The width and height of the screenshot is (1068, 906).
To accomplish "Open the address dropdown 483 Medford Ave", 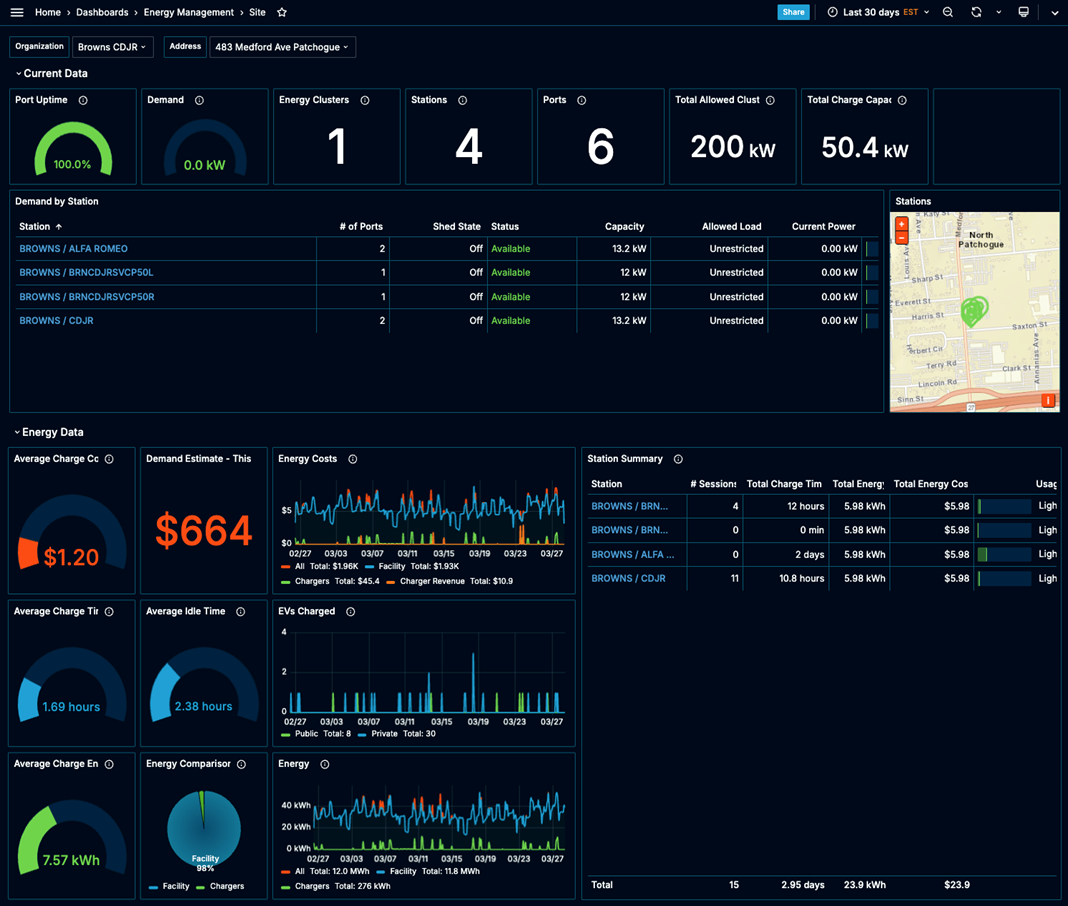I will [281, 47].
